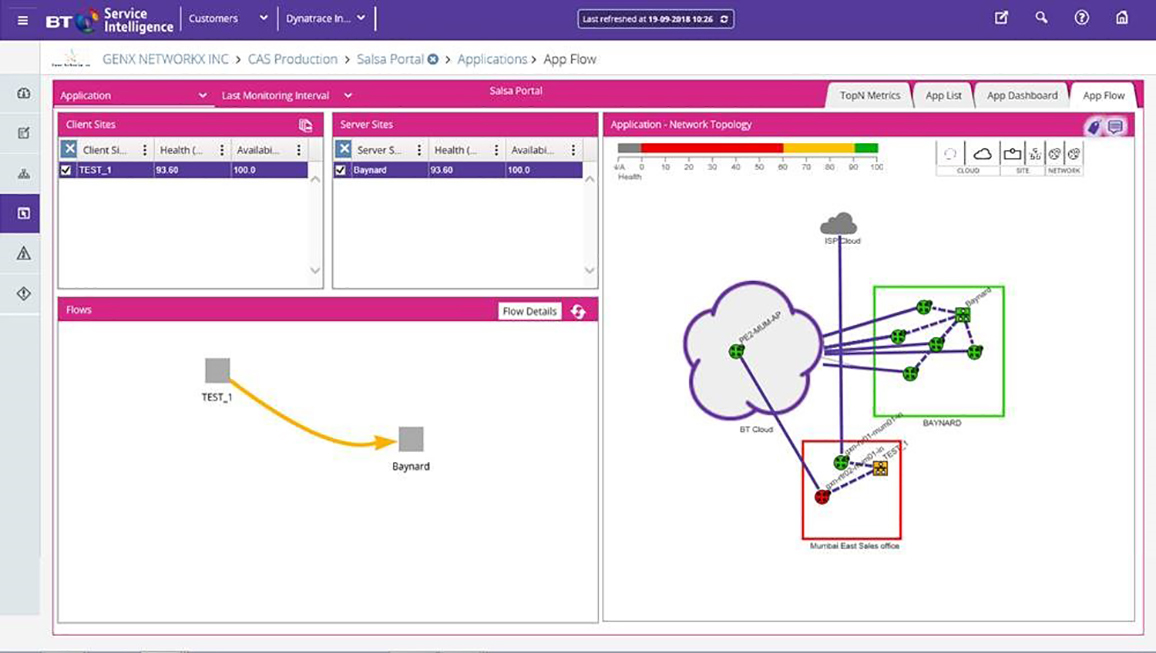Expand the Dynatrace In... dropdown

(x=325, y=18)
